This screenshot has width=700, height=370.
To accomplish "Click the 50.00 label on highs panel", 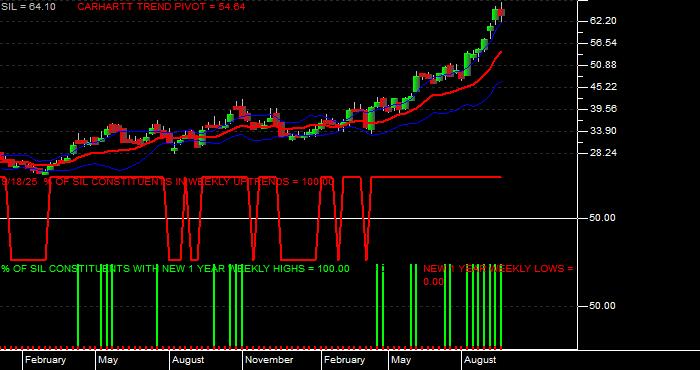I will tap(603, 306).
